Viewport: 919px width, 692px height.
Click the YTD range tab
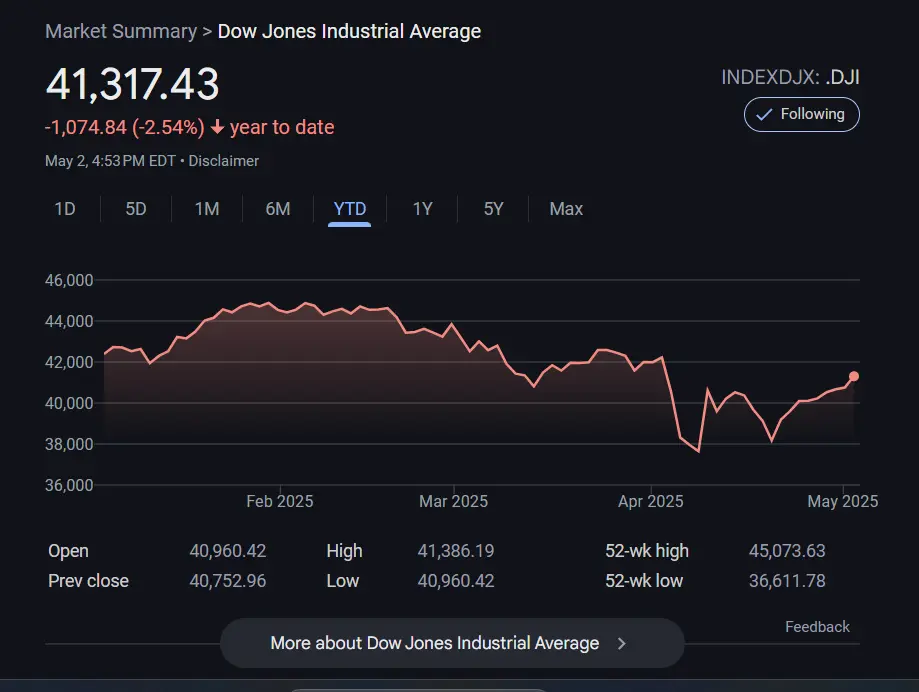coord(350,209)
